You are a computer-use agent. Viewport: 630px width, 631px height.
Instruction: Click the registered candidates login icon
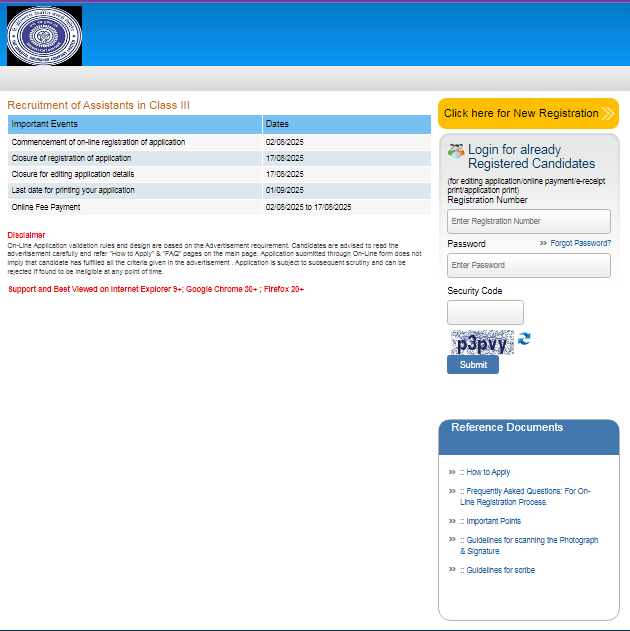click(456, 151)
